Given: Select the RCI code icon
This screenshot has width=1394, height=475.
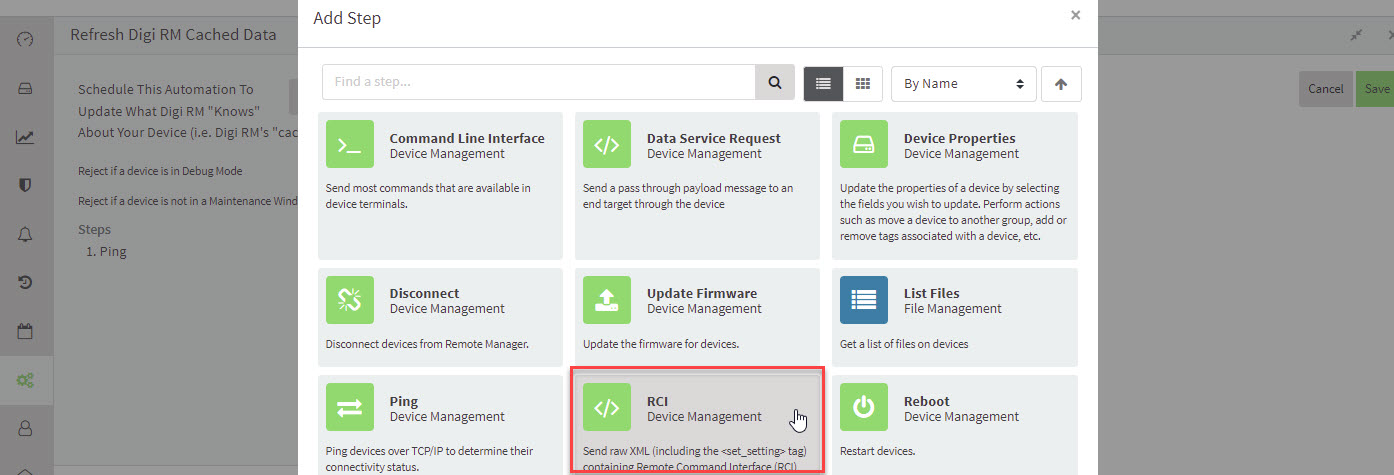Looking at the screenshot, I should tap(607, 408).
